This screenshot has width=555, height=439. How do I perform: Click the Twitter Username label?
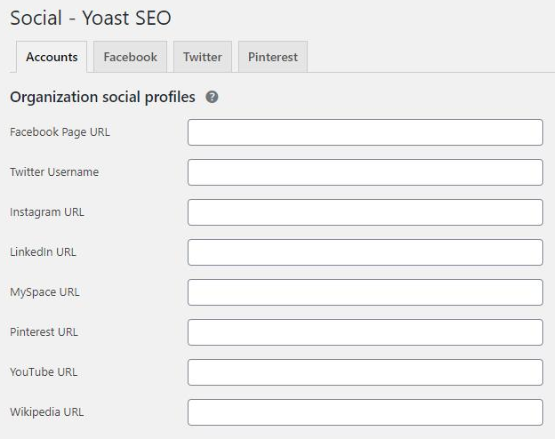pyautogui.click(x=54, y=172)
